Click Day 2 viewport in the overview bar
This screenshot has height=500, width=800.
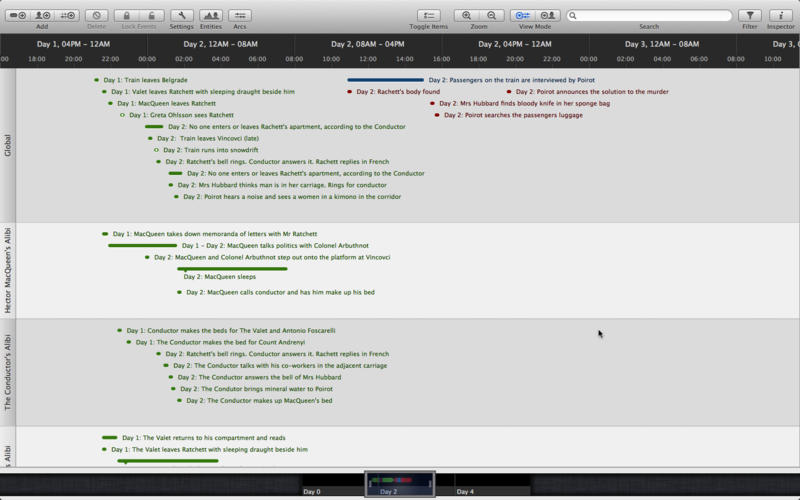tap(399, 484)
